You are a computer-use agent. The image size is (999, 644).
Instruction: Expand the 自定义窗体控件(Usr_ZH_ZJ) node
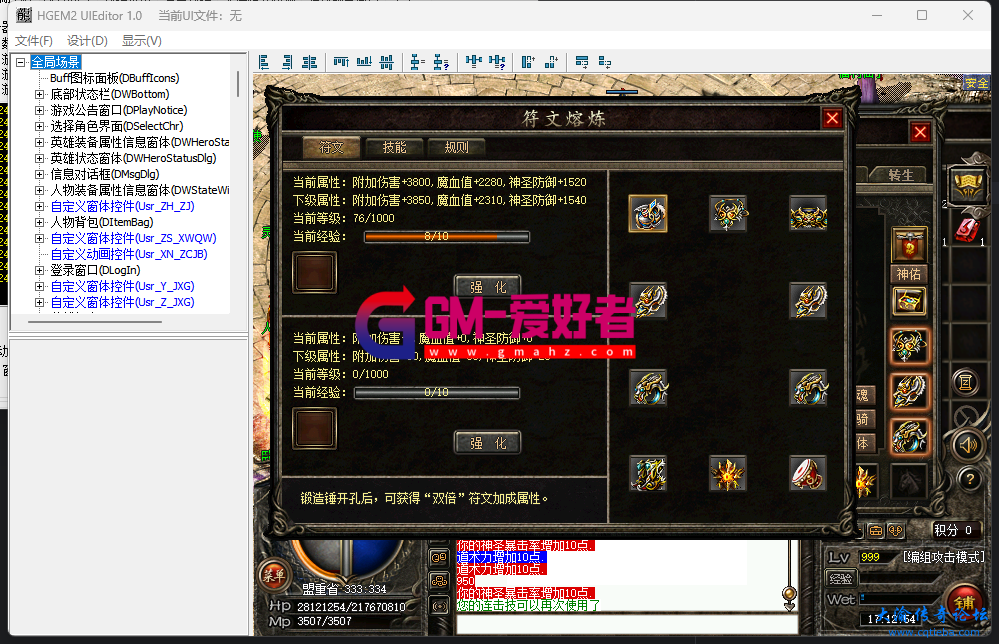[x=40, y=206]
